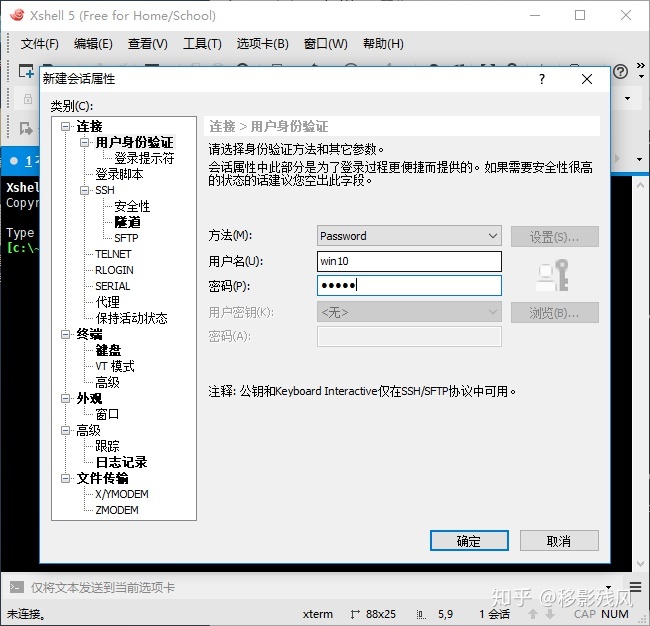This screenshot has width=650, height=626.
Task: Collapse the 高级 root tree node
Action: click(65, 430)
